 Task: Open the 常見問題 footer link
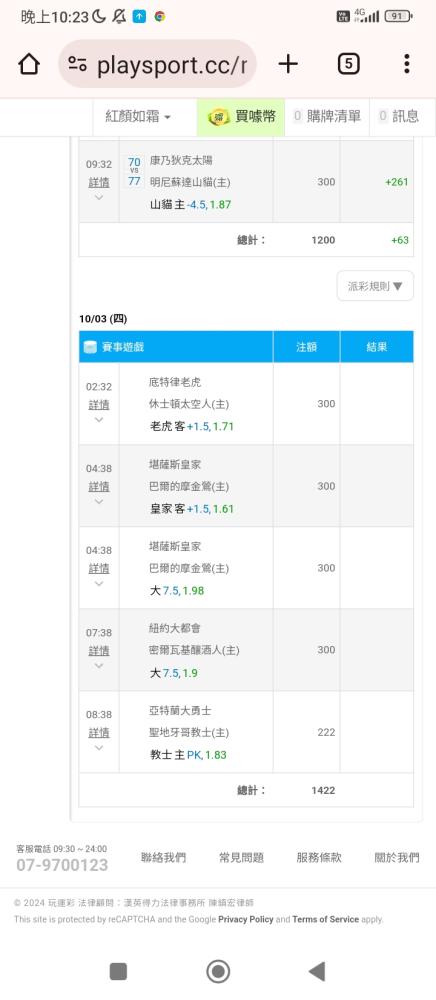[242, 858]
